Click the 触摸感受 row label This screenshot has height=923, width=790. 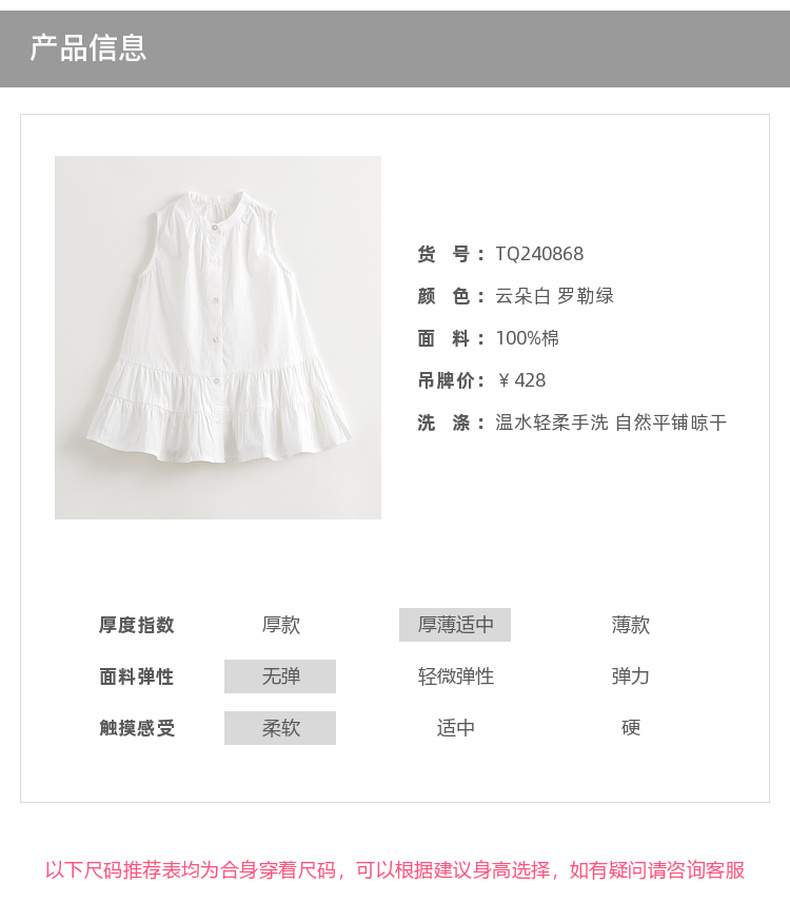137,728
